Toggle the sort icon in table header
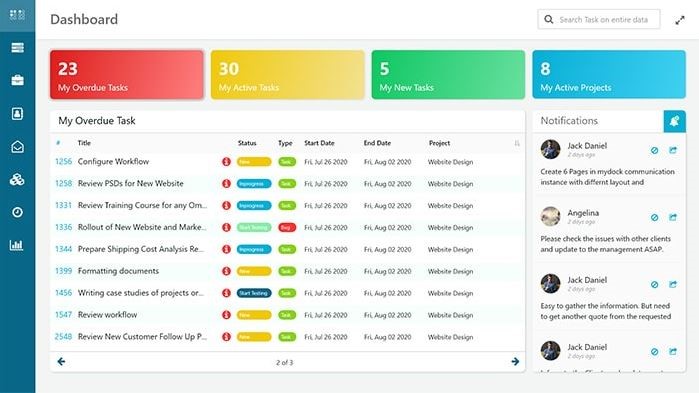Viewport: 699px width, 393px height. 517,143
